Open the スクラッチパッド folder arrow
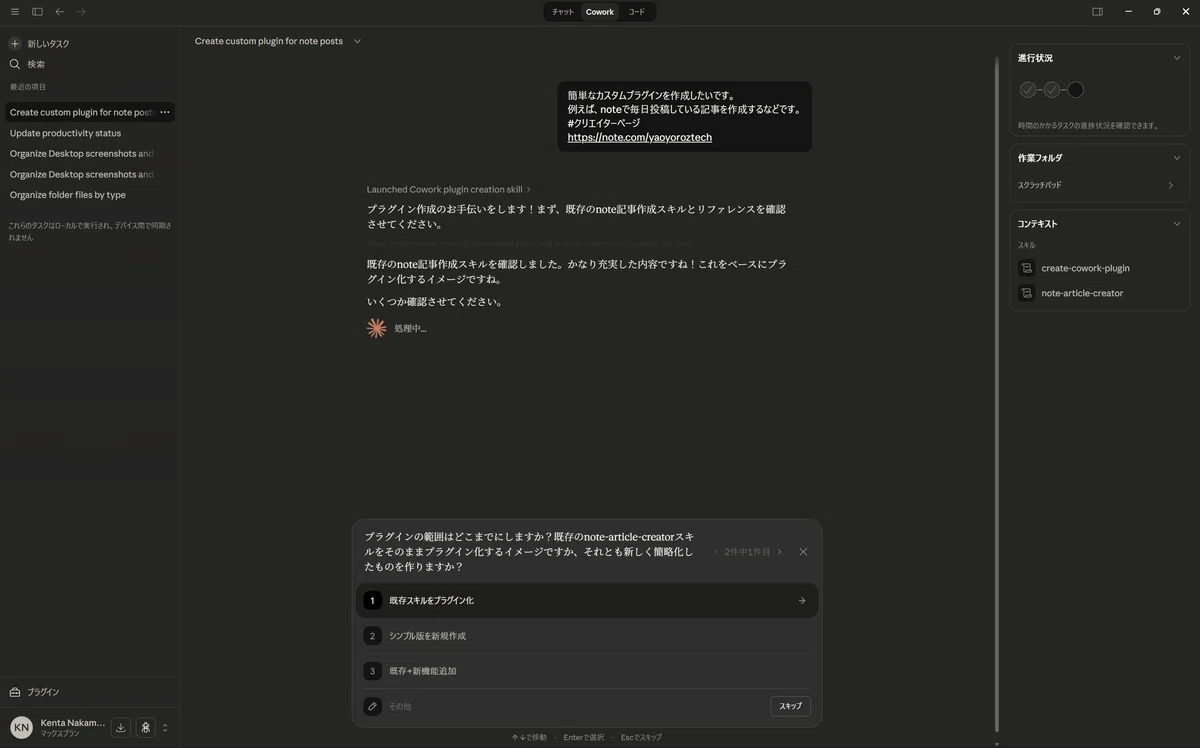1200x748 pixels. coord(1171,185)
